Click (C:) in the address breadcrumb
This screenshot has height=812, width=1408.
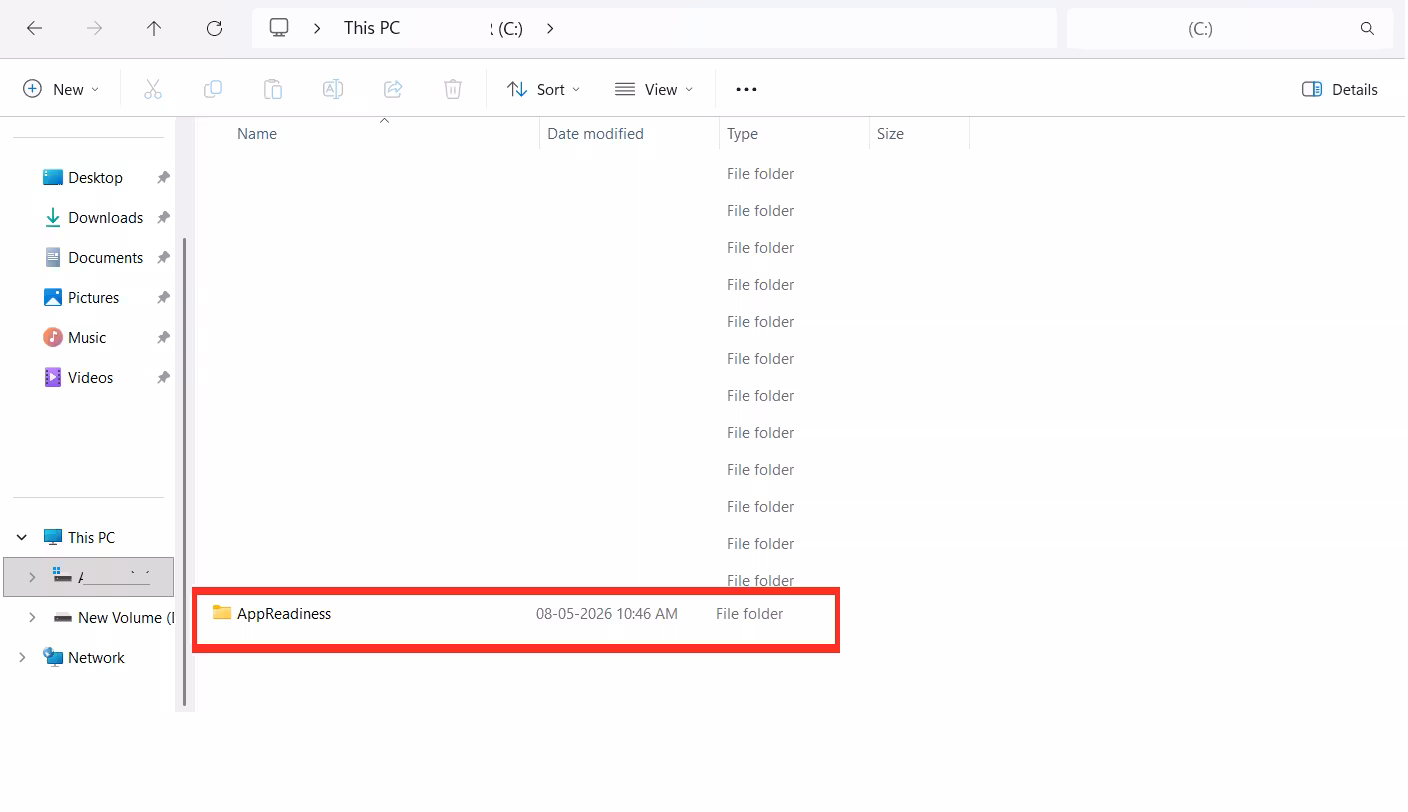coord(510,28)
